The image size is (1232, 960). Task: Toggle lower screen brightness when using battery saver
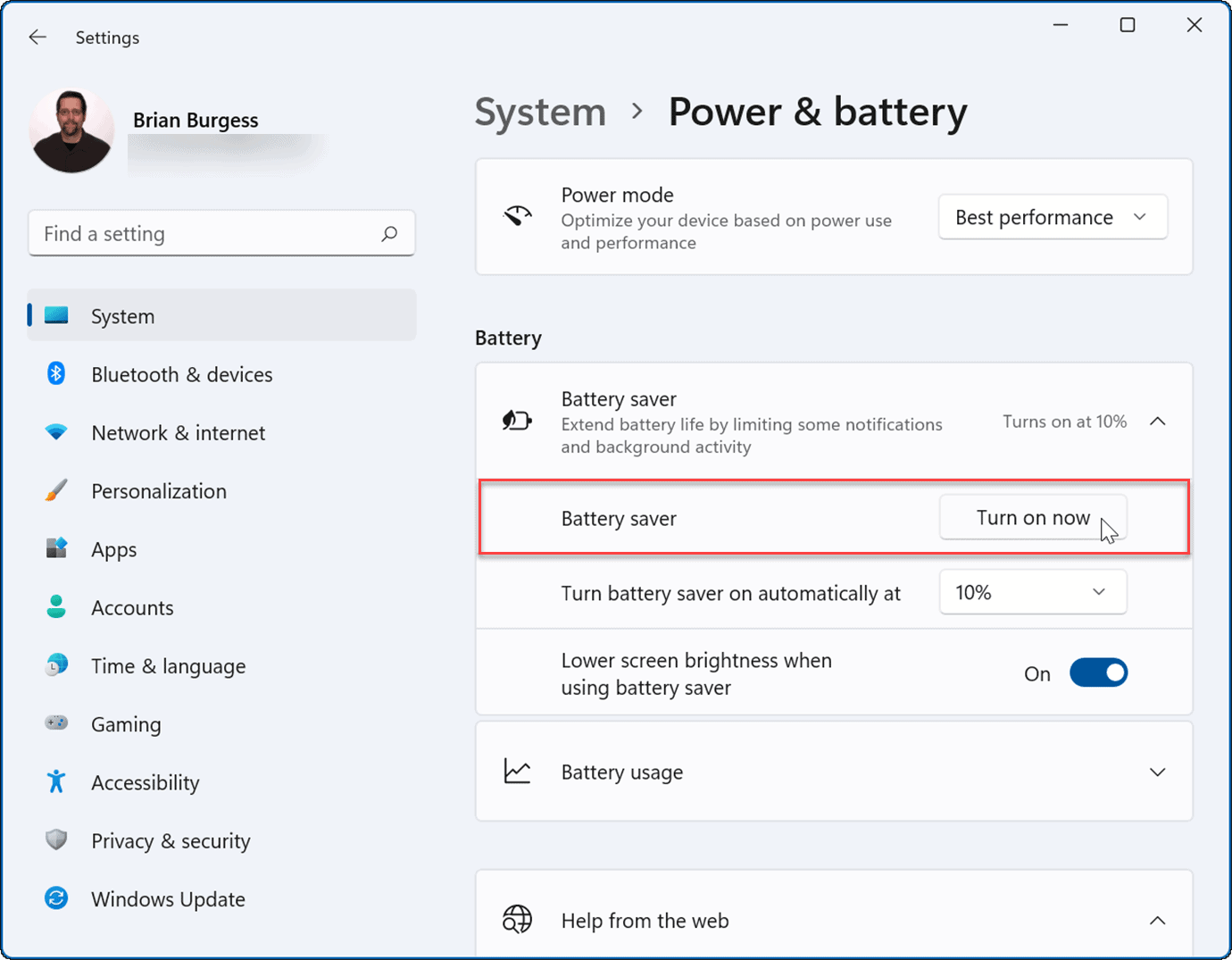pos(1098,672)
